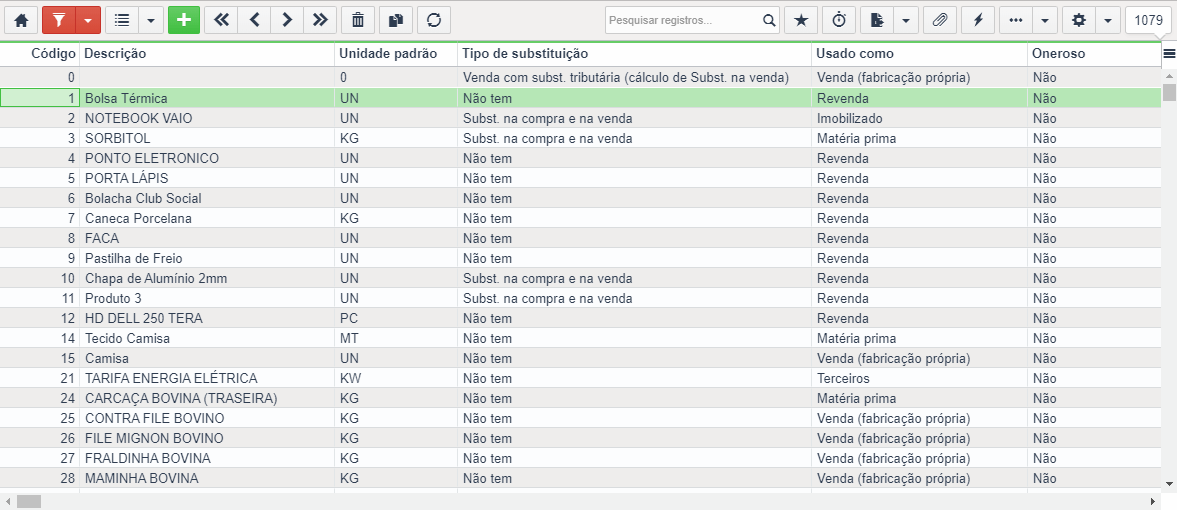Open the list view dropdown arrow
The height and width of the screenshot is (510, 1177).
pyautogui.click(x=151, y=21)
